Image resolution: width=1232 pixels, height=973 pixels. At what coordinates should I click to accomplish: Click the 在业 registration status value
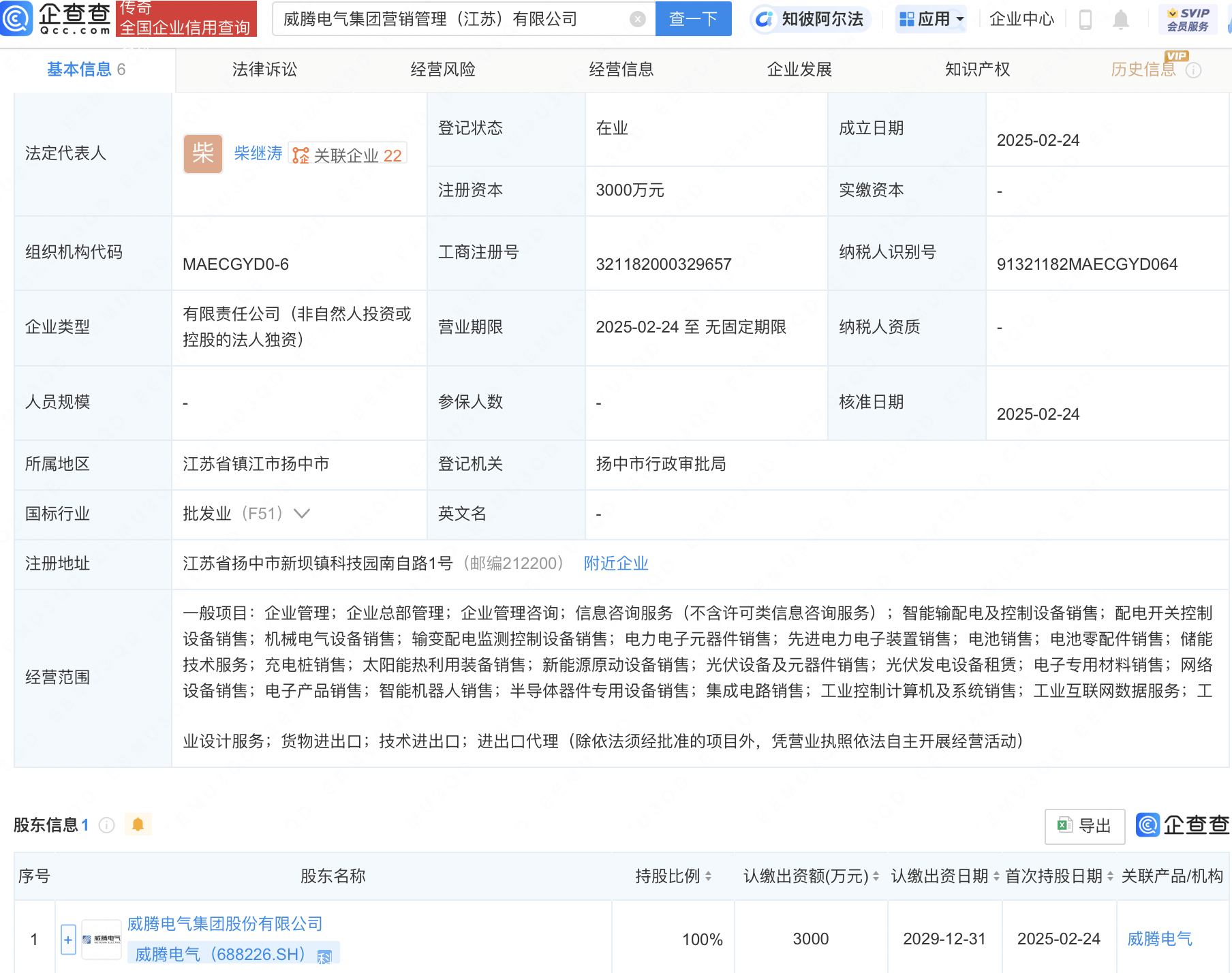[612, 128]
